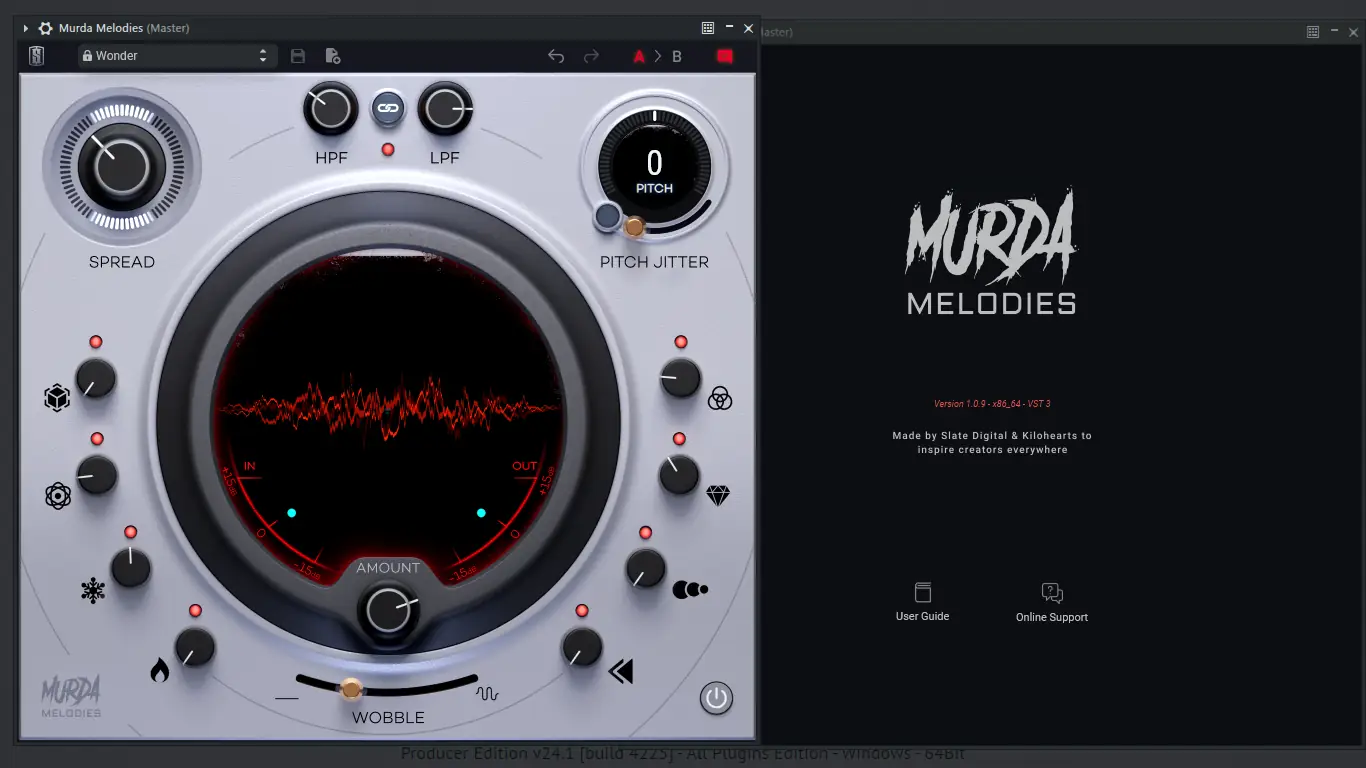Viewport: 1366px width, 768px height.
Task: Select compare slot A
Action: [x=639, y=56]
